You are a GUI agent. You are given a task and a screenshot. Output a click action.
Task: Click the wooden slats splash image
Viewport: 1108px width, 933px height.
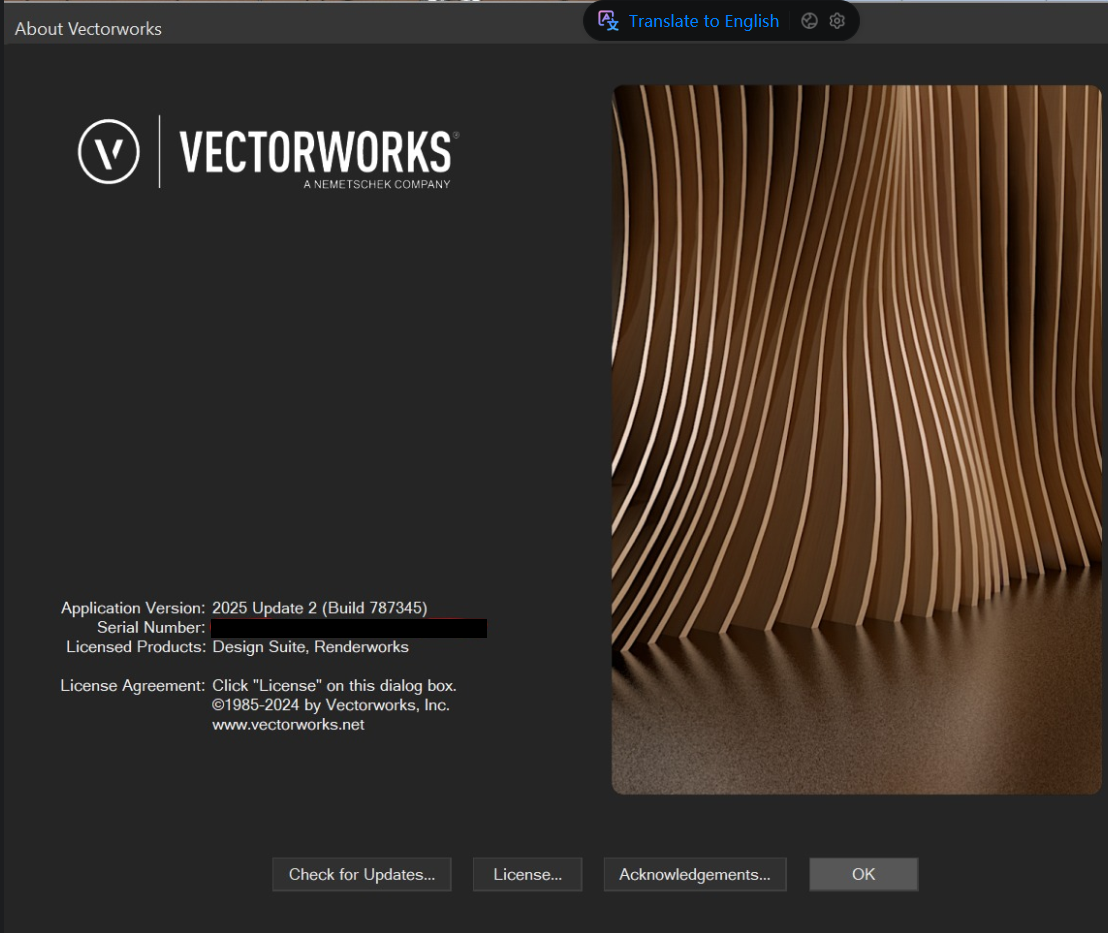tap(856, 440)
